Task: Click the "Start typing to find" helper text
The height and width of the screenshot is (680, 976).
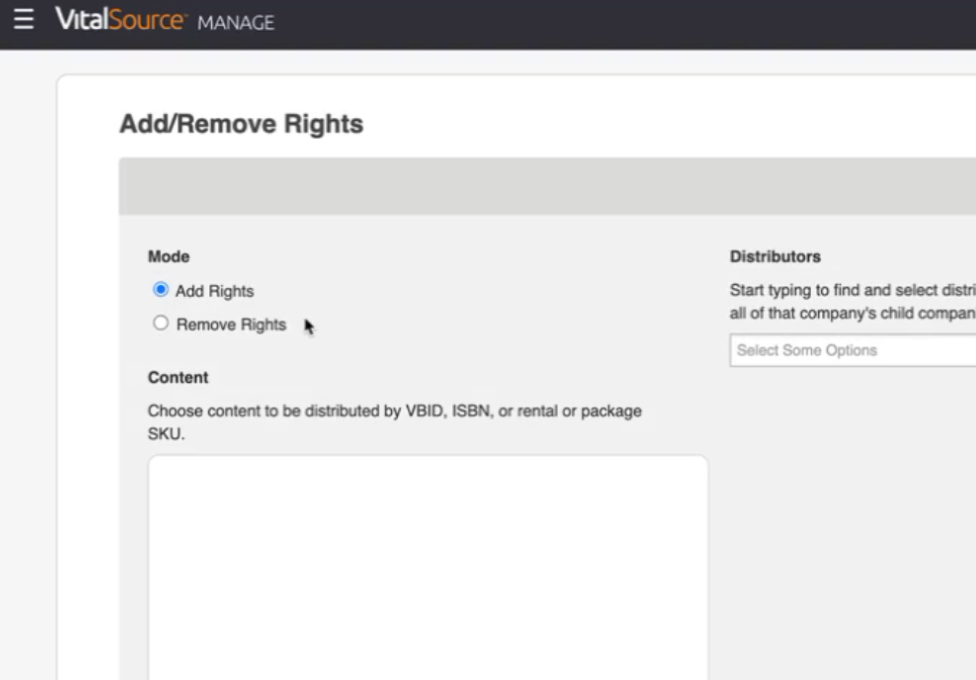Action: [x=853, y=290]
